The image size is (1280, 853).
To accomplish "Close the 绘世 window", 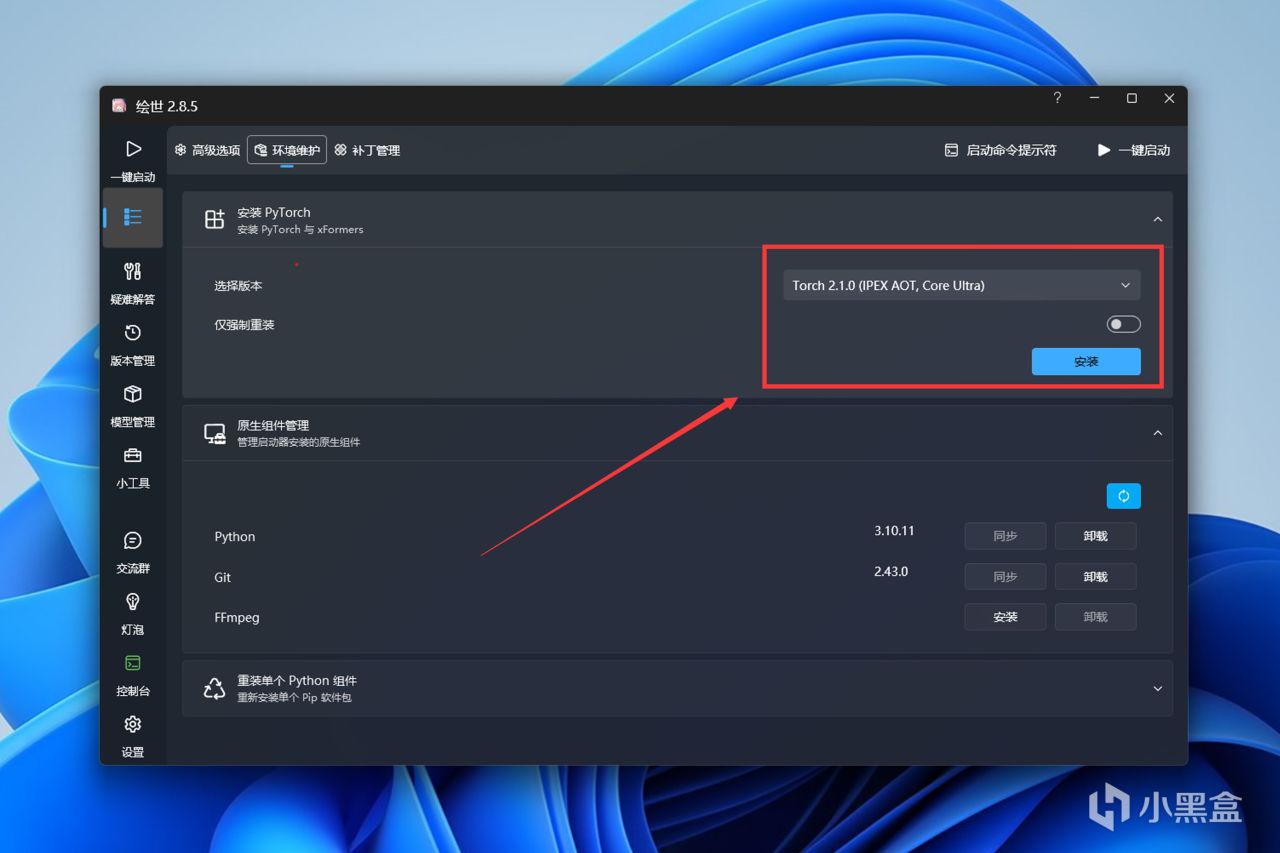I will 1169,98.
